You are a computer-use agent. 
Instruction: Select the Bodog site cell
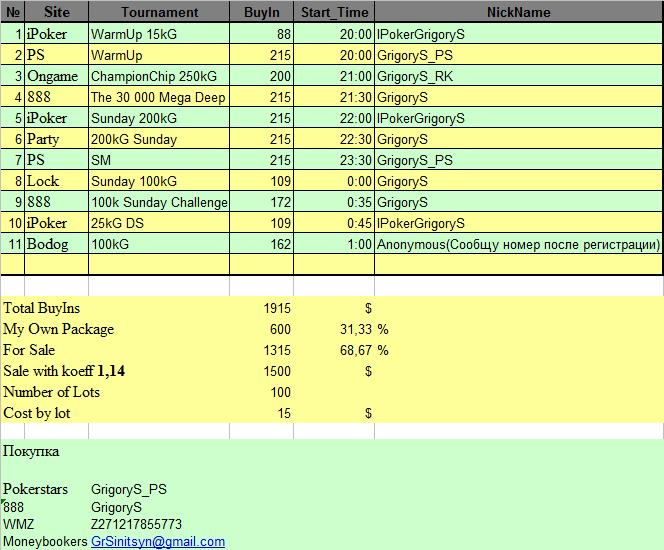(56, 244)
